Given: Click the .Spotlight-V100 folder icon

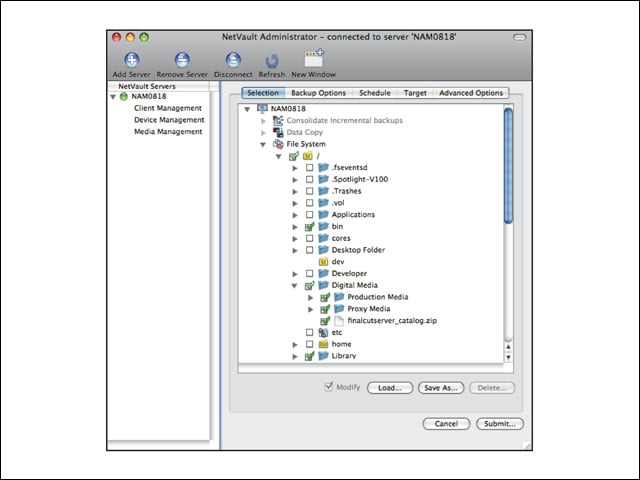Looking at the screenshot, I should (323, 179).
